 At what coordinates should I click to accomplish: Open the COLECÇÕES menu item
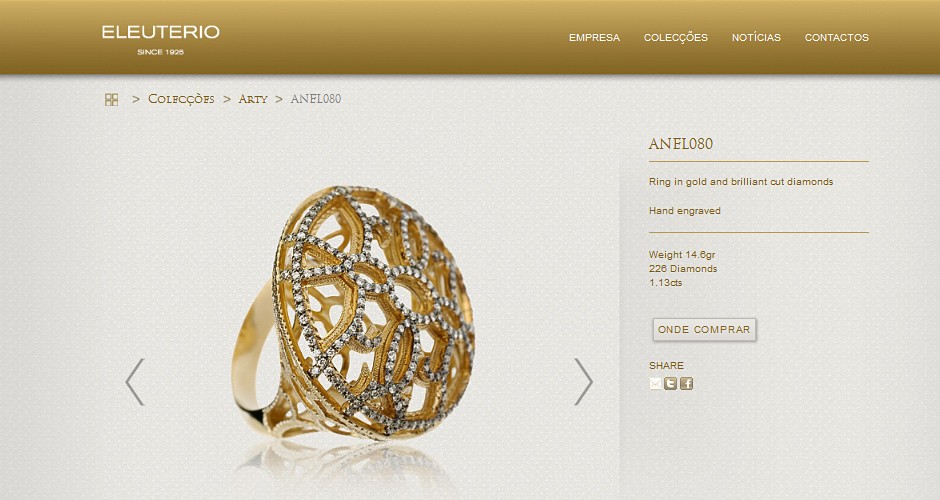pyautogui.click(x=676, y=38)
